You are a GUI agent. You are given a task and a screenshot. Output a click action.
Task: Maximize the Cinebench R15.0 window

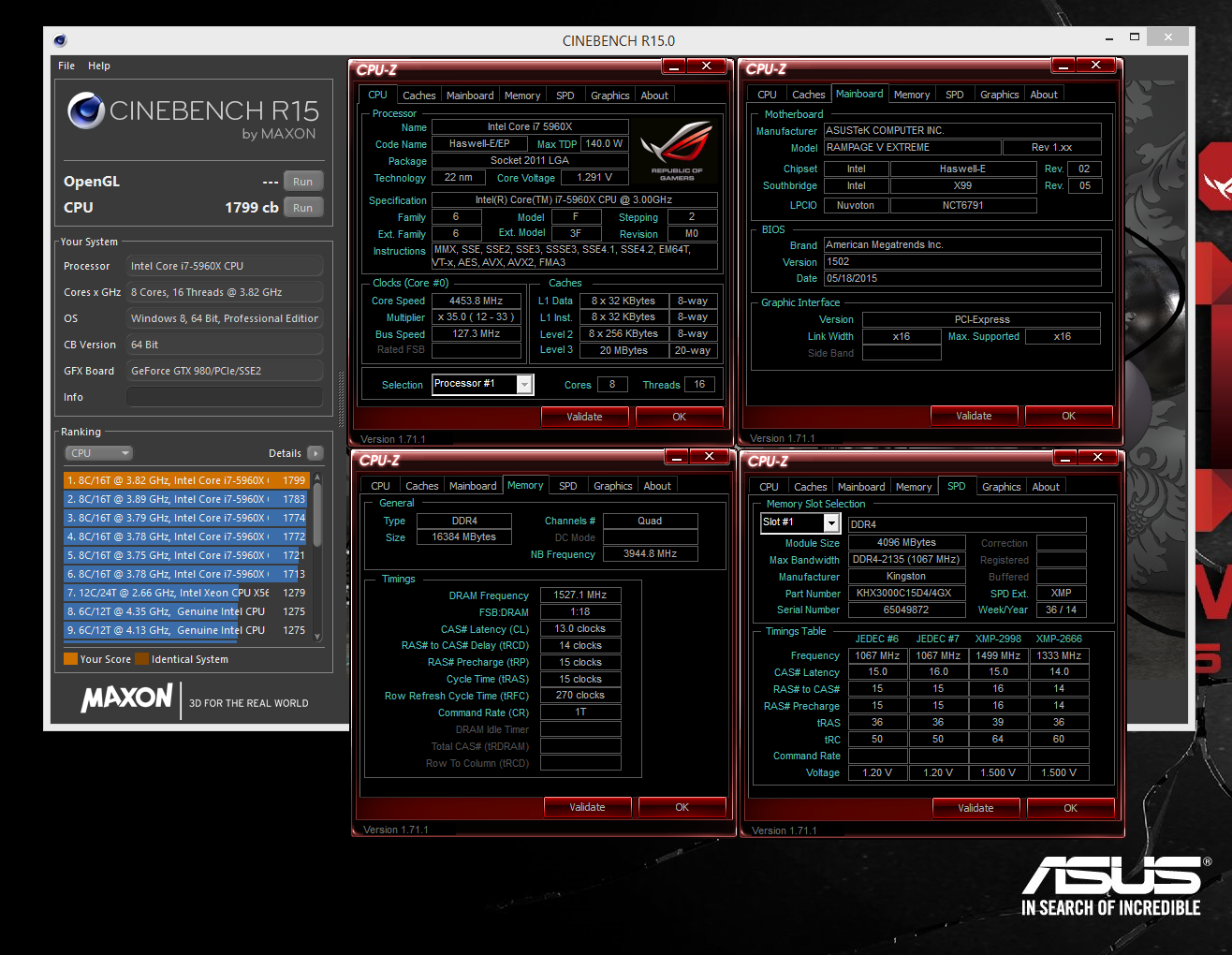pyautogui.click(x=1135, y=37)
